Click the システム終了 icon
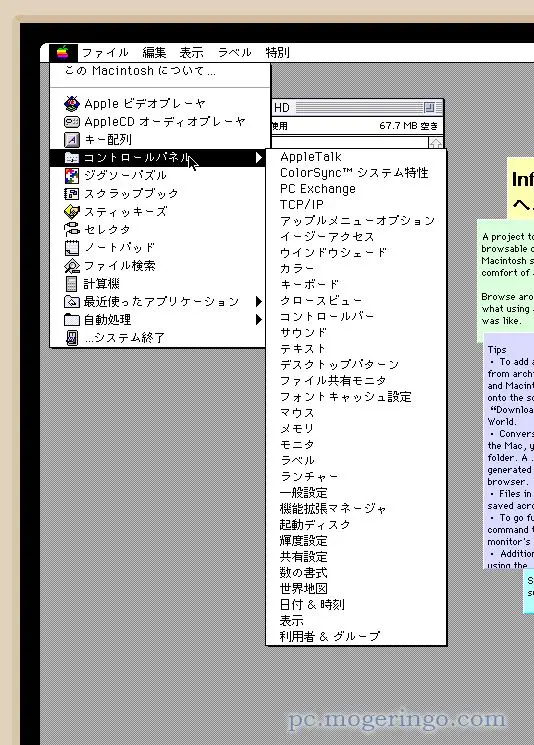The height and width of the screenshot is (745, 534). (x=72, y=338)
